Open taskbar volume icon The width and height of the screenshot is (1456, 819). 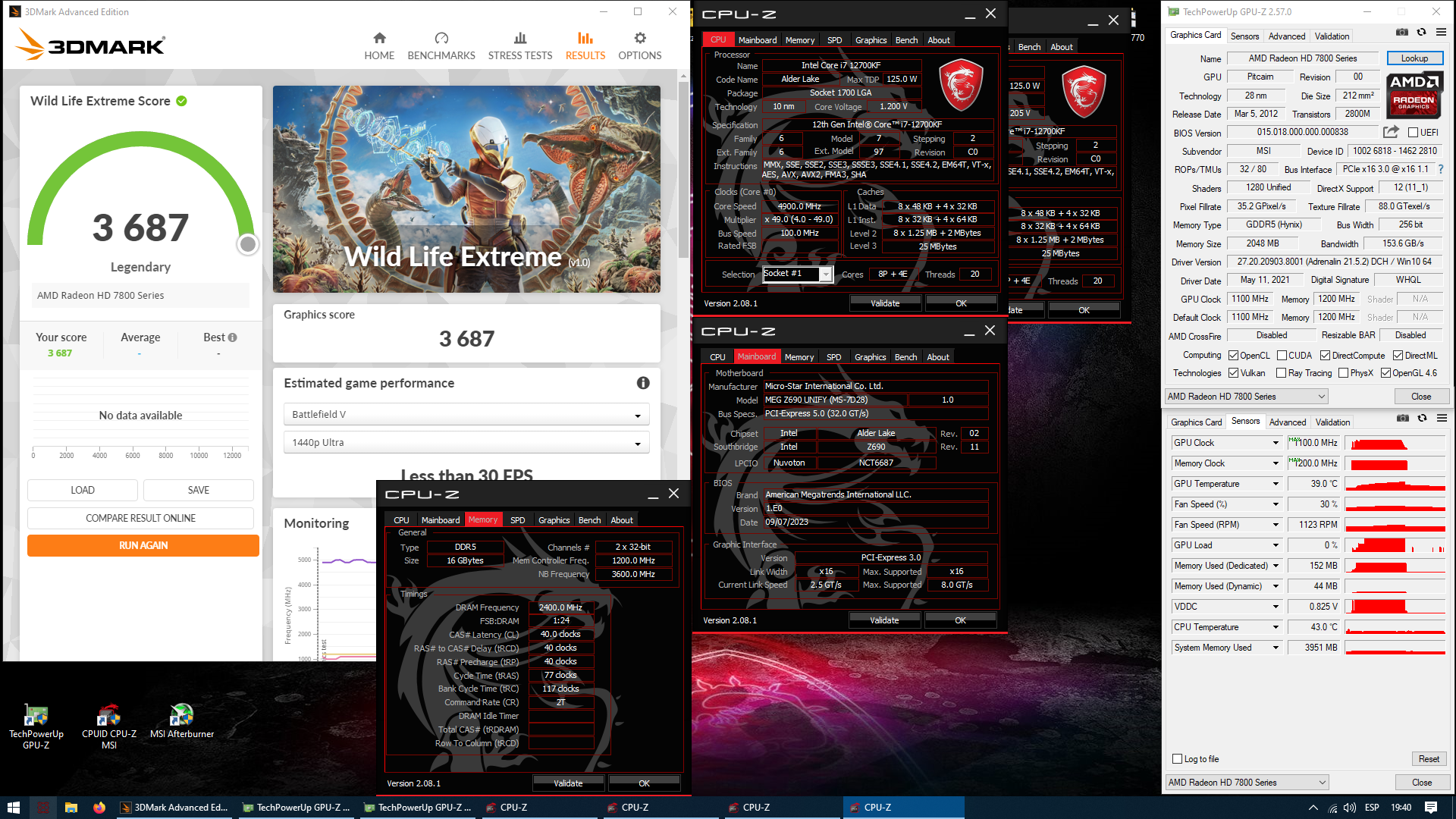coord(1350,808)
